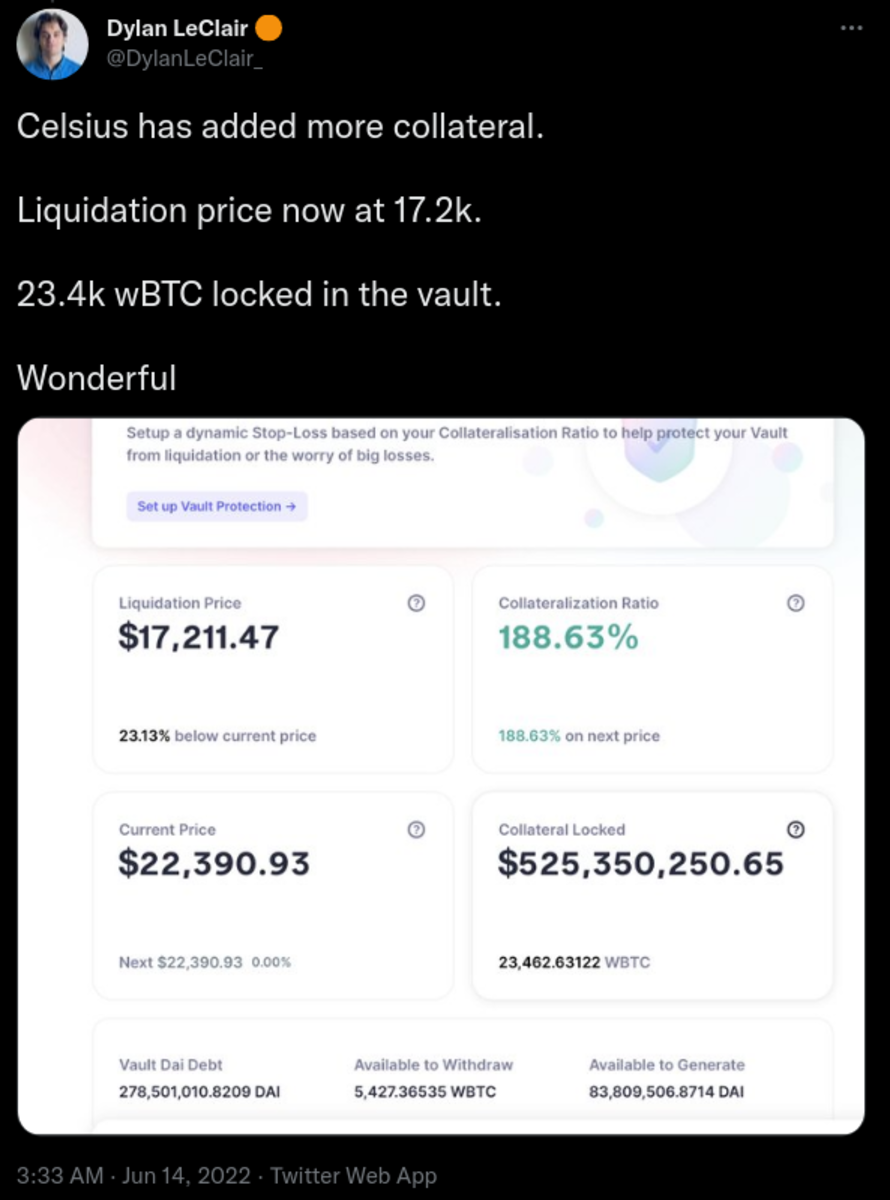Click the Dylan LeClair display name

tap(178, 29)
